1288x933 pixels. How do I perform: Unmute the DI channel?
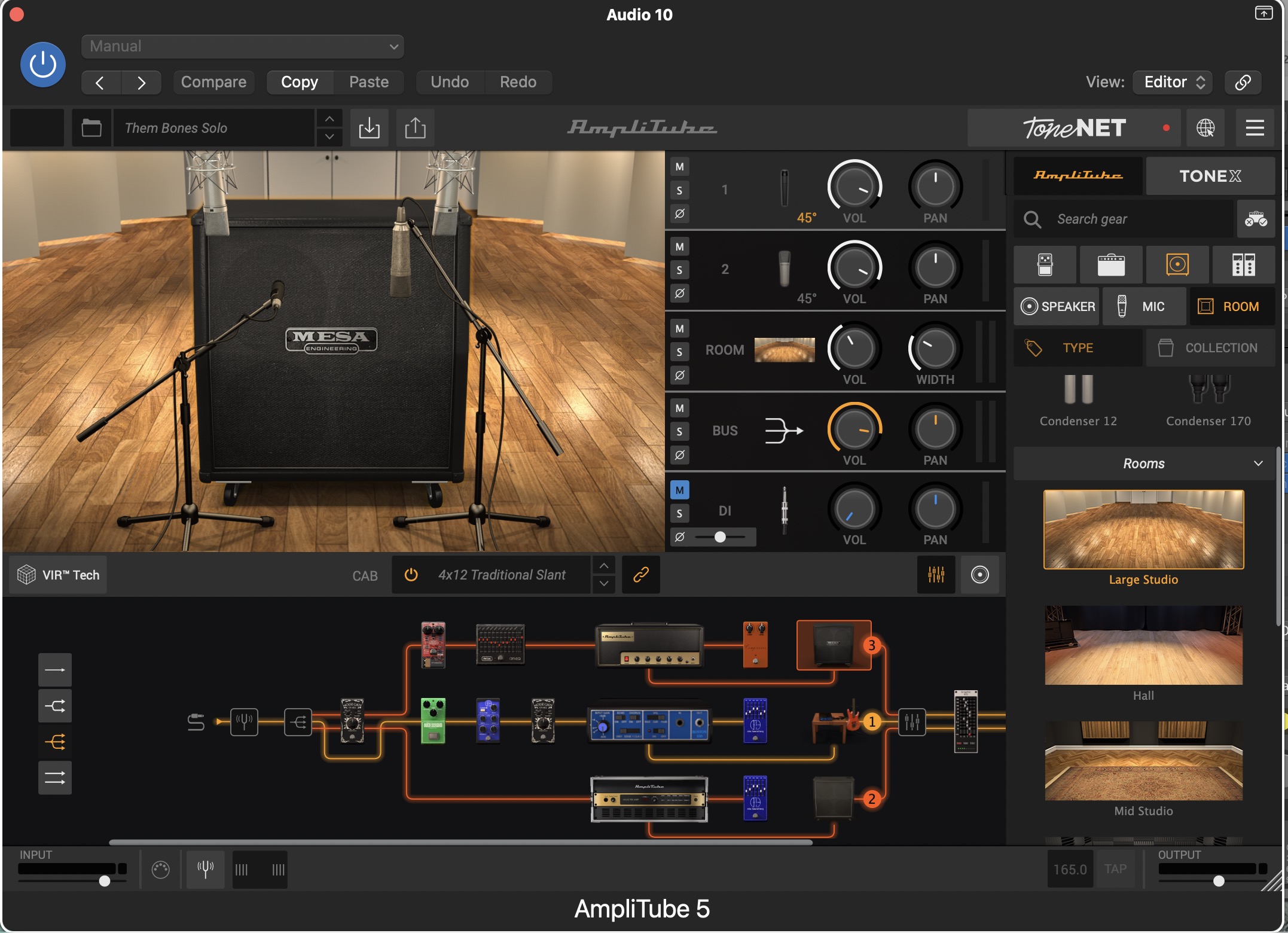tap(679, 490)
